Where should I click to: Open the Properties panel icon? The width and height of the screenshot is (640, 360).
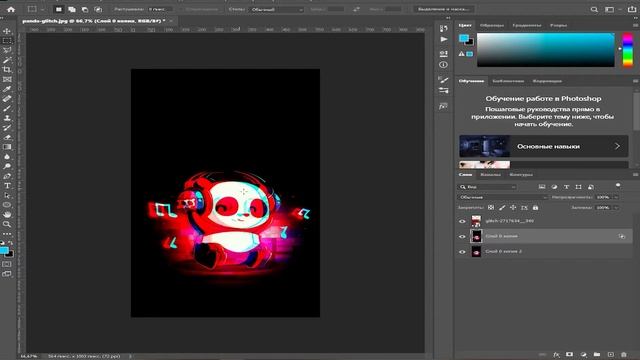pos(444,53)
